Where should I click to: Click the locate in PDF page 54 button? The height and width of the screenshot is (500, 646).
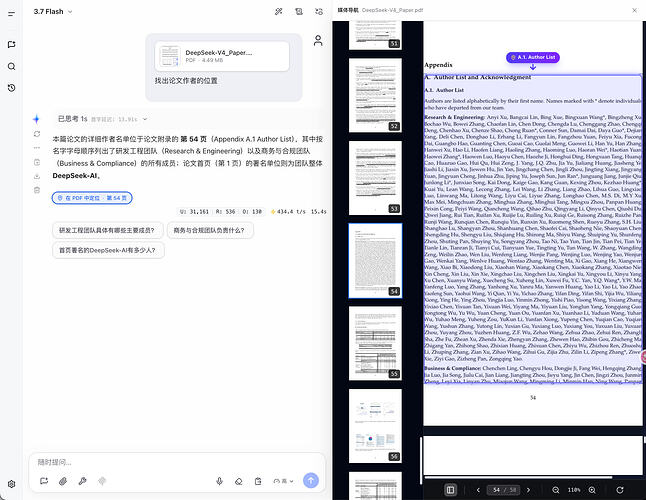click(x=92, y=198)
